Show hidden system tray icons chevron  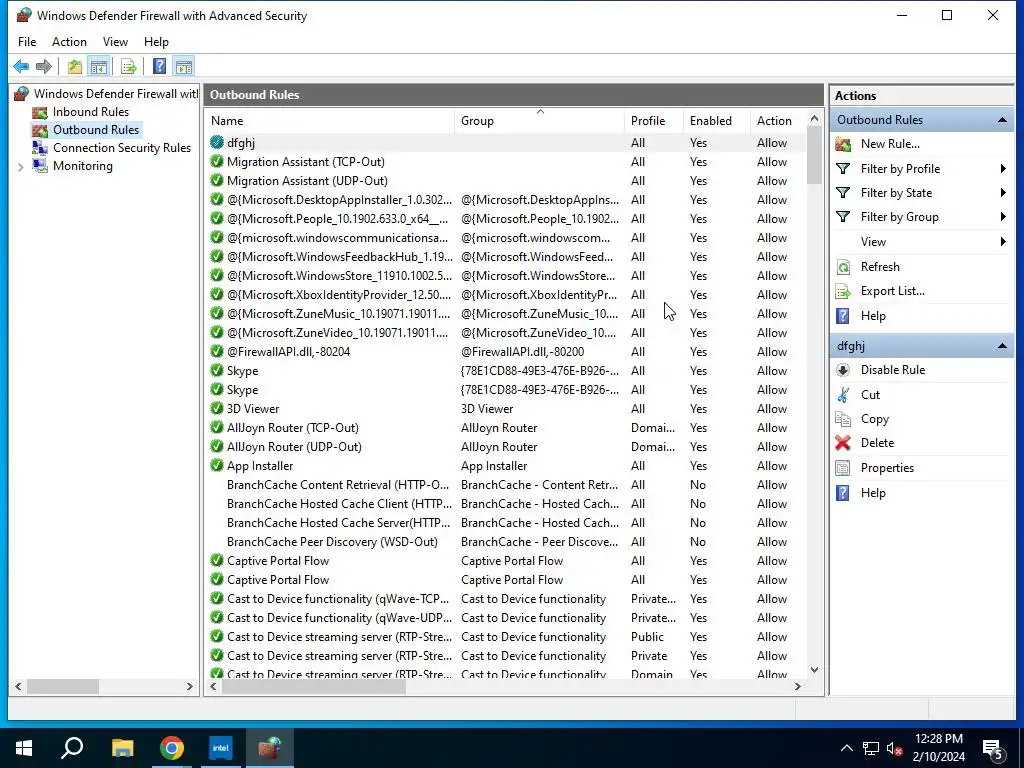[846, 748]
